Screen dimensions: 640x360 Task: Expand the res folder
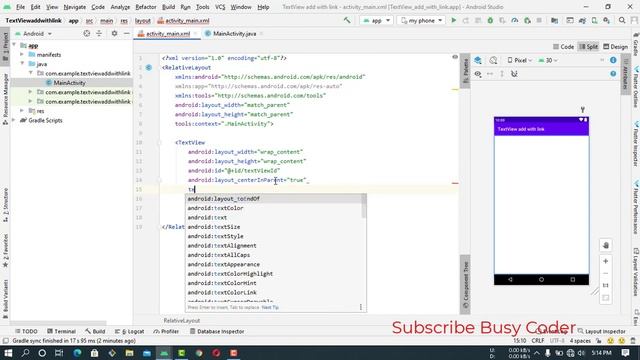pyautogui.click(x=22, y=111)
